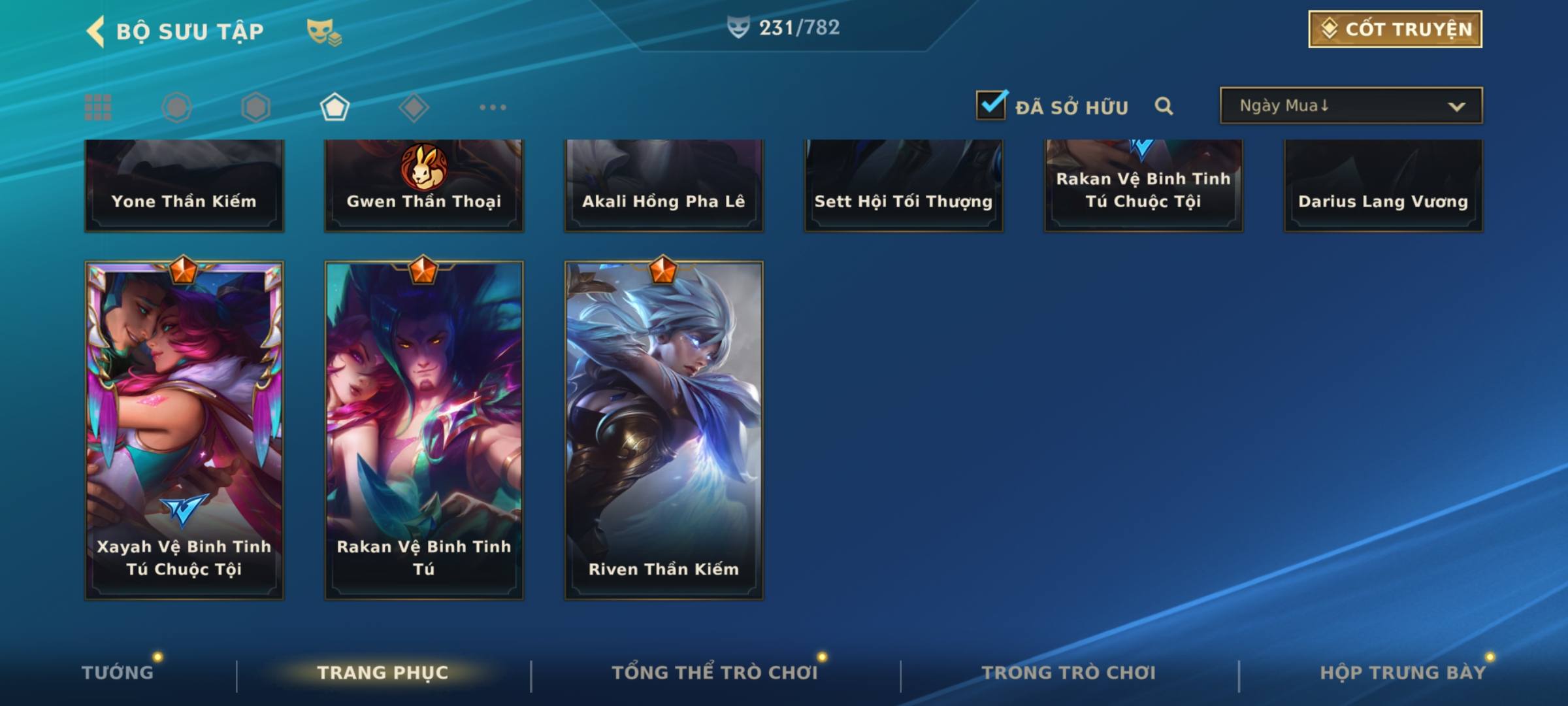Switch to the Tướng tab
This screenshot has height=706, width=1568.
118,673
